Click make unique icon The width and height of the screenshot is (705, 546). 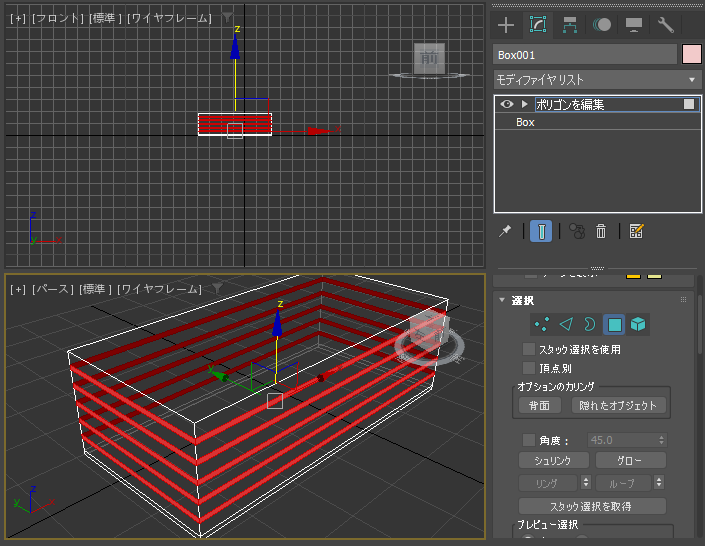tap(577, 231)
